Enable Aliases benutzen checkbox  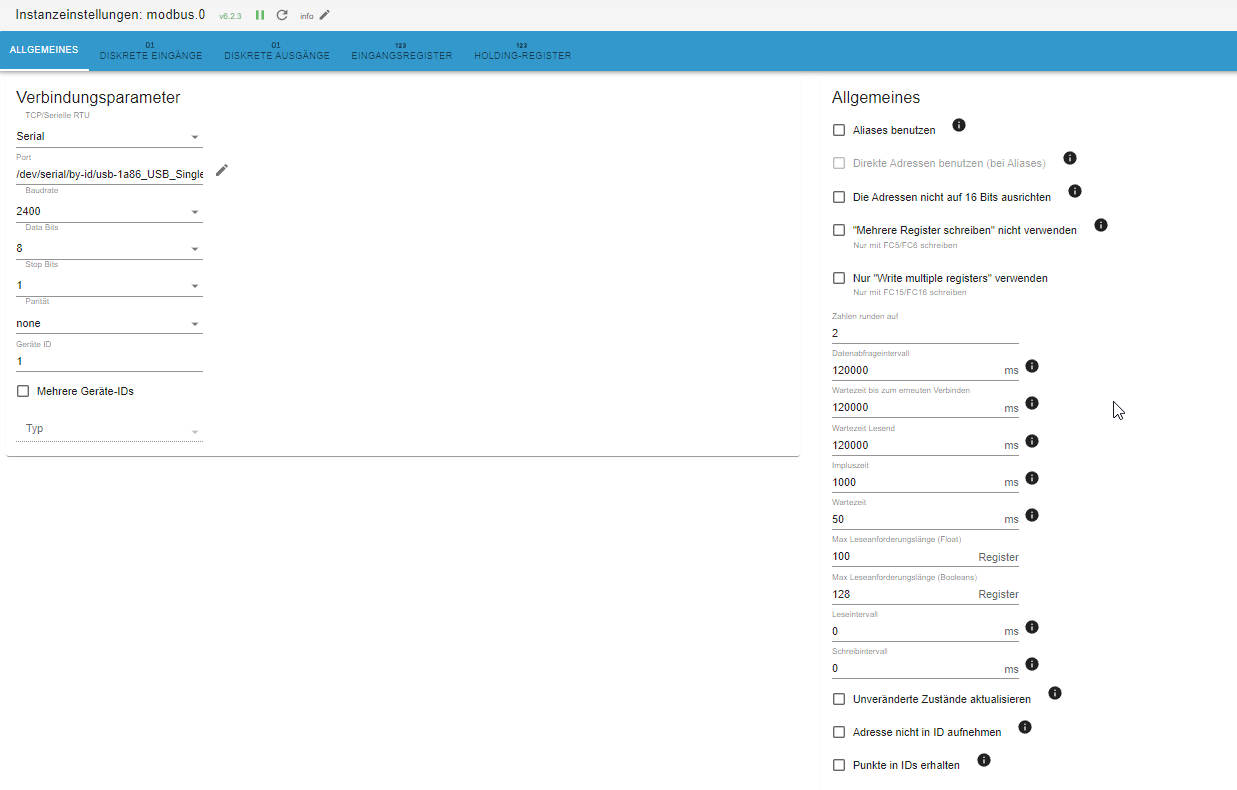[839, 130]
